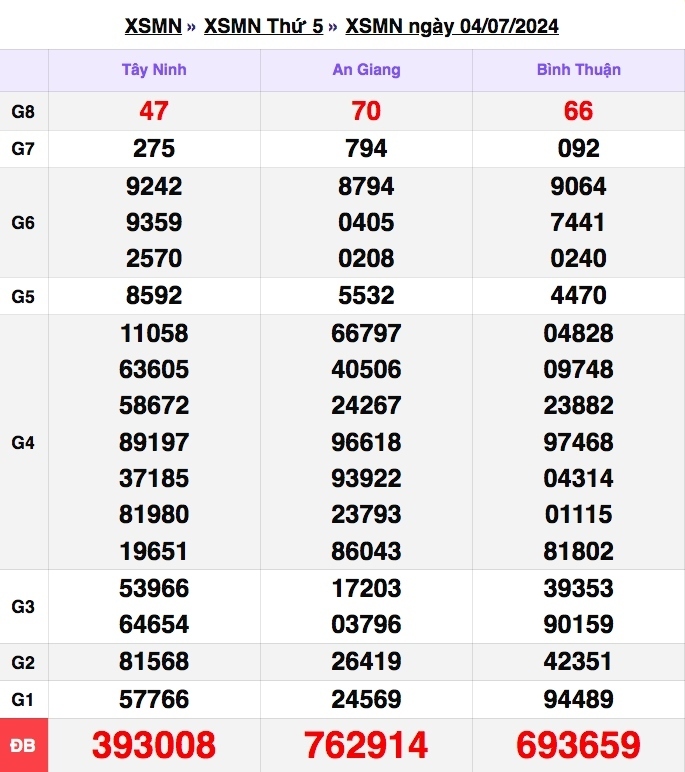This screenshot has height=772, width=685.
Task: Select G5 result 5532
Action: (366, 295)
